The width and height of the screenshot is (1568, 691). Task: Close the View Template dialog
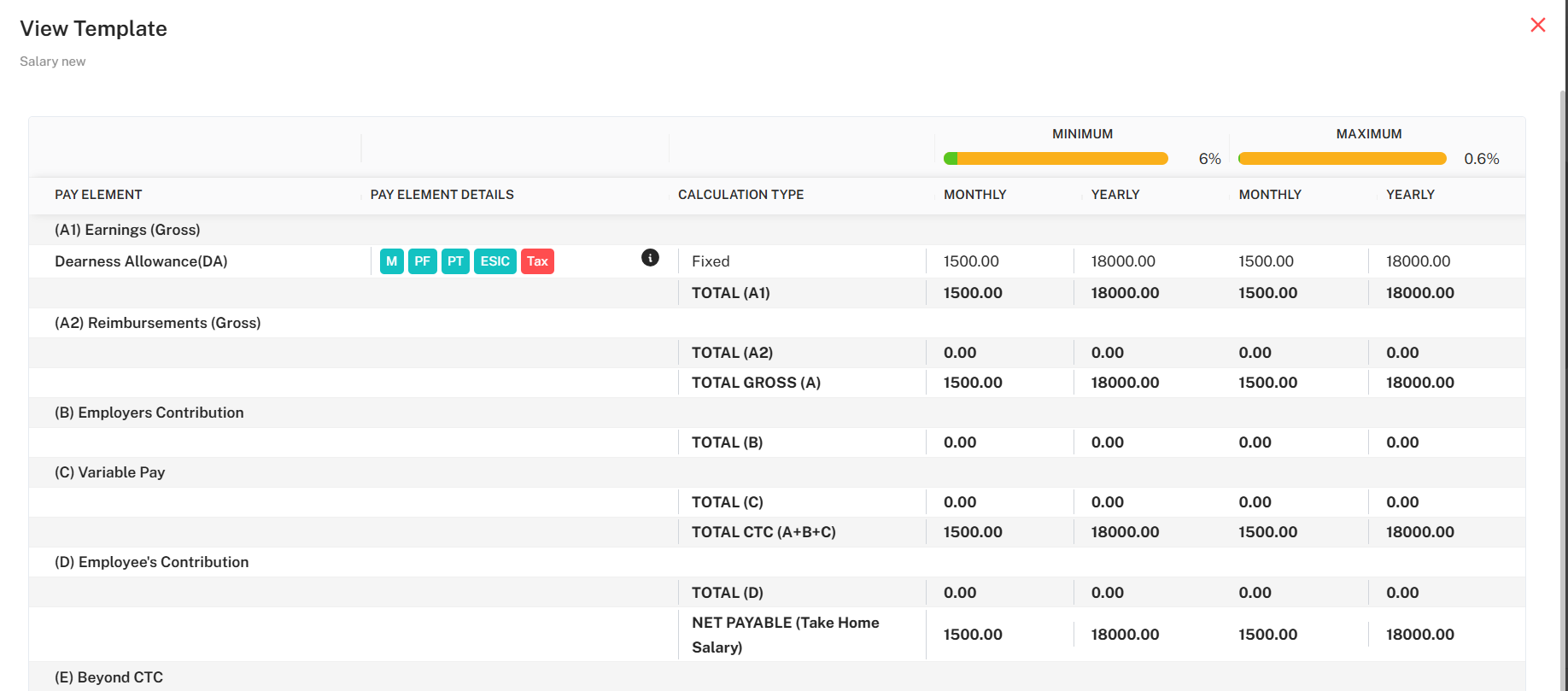click(x=1537, y=26)
